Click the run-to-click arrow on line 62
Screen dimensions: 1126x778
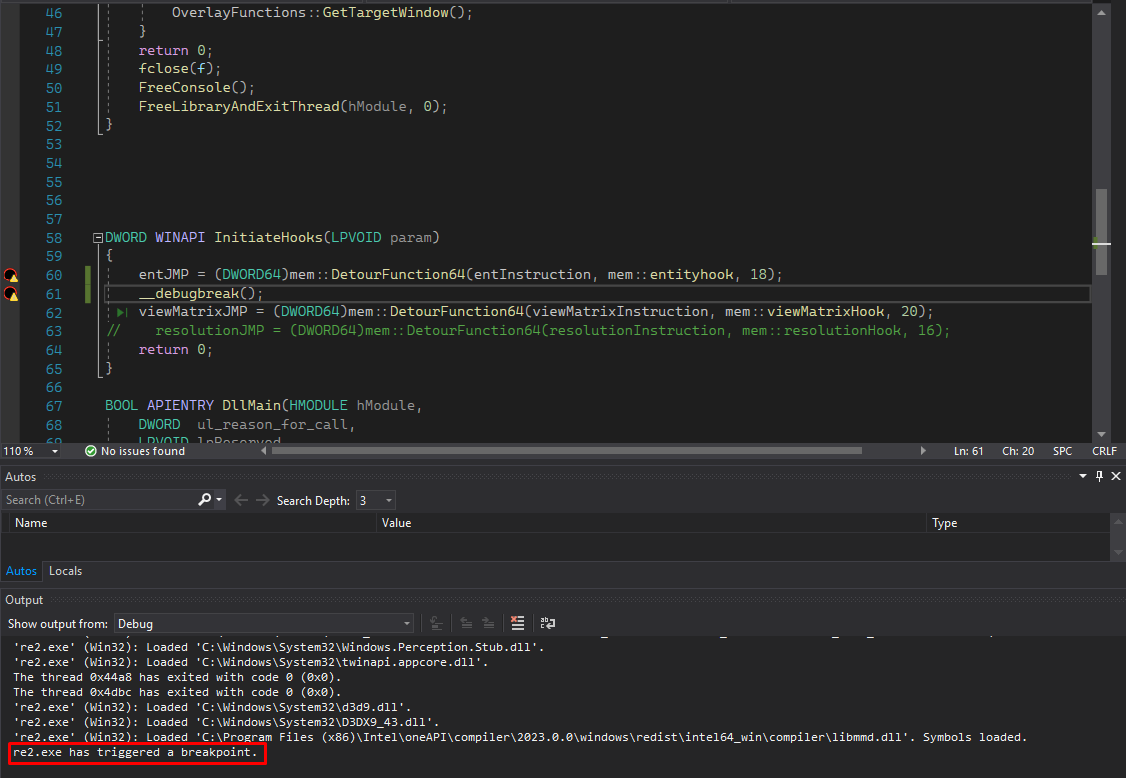point(122,312)
